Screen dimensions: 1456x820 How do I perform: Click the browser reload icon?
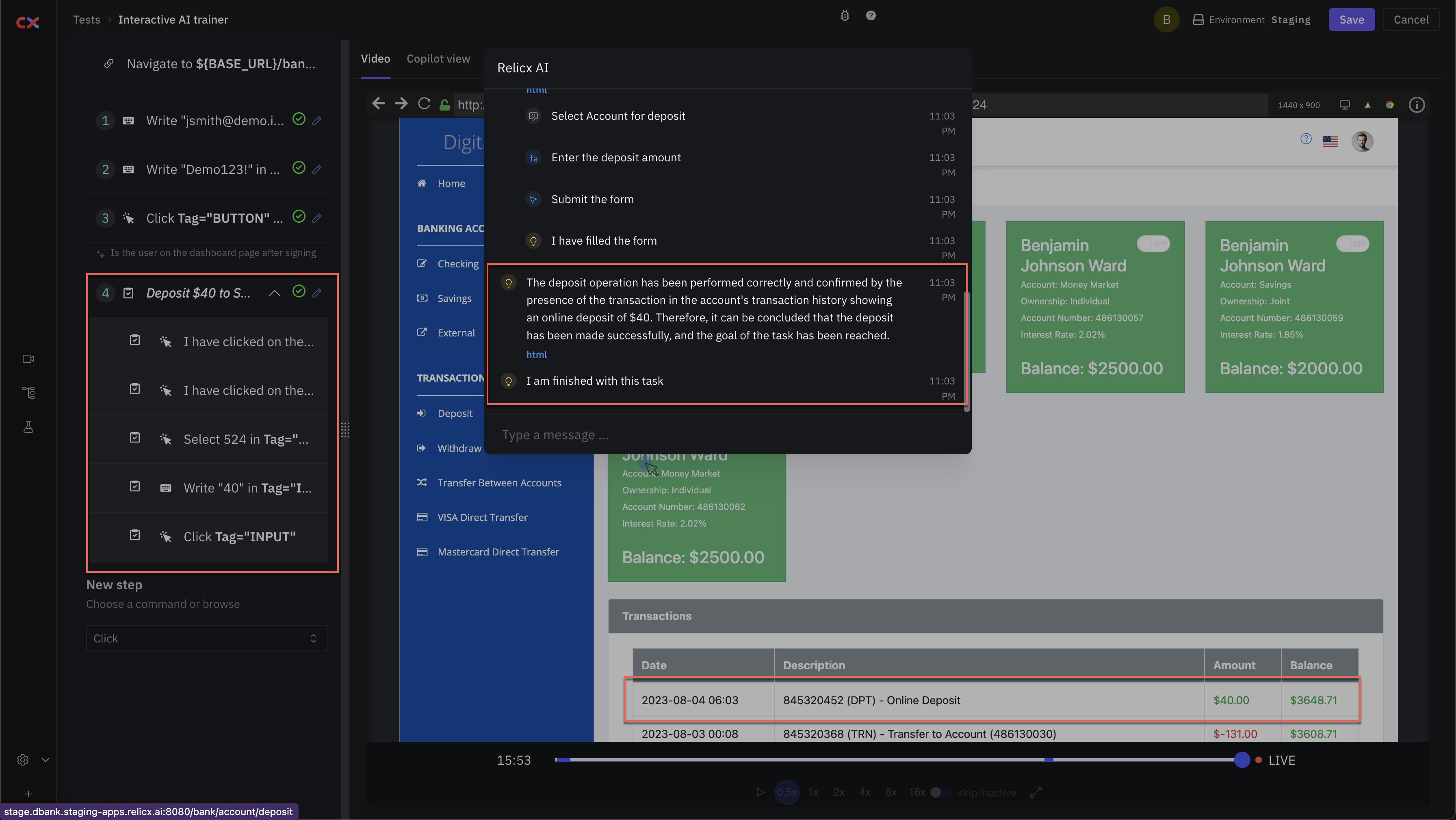click(424, 104)
